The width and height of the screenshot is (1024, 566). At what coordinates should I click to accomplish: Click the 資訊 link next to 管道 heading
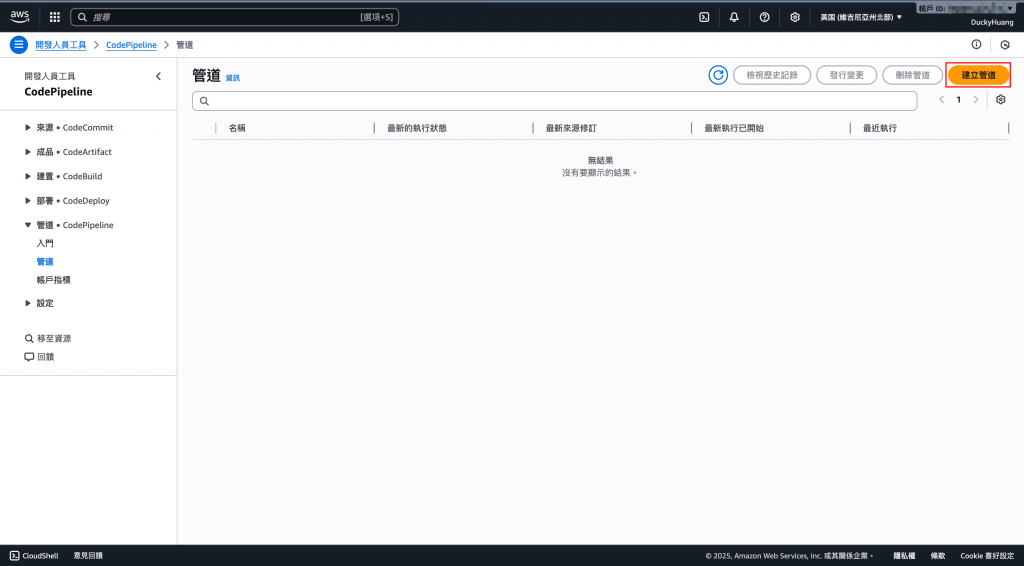click(232, 78)
